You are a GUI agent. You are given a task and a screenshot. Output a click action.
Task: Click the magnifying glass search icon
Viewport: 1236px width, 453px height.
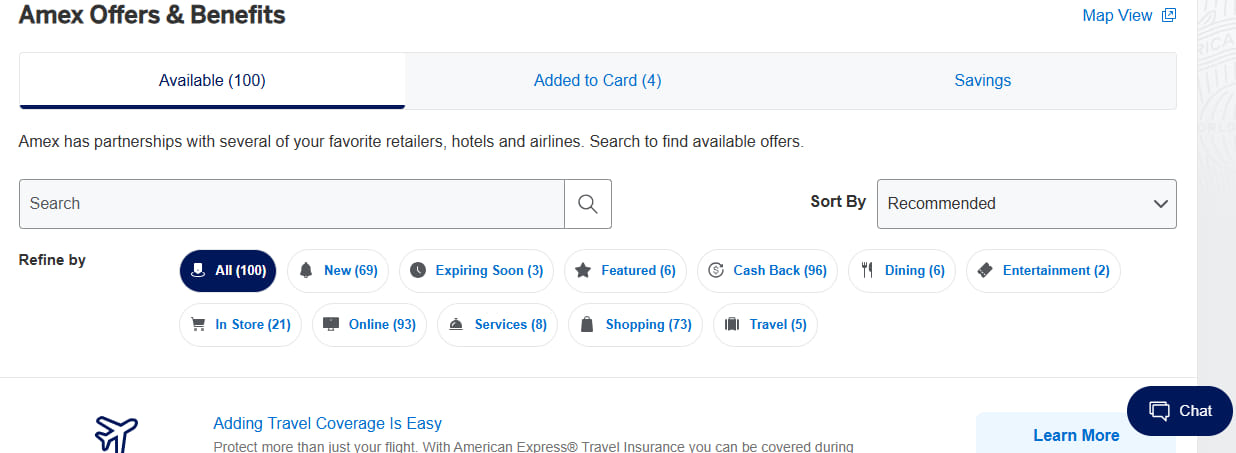click(x=588, y=204)
